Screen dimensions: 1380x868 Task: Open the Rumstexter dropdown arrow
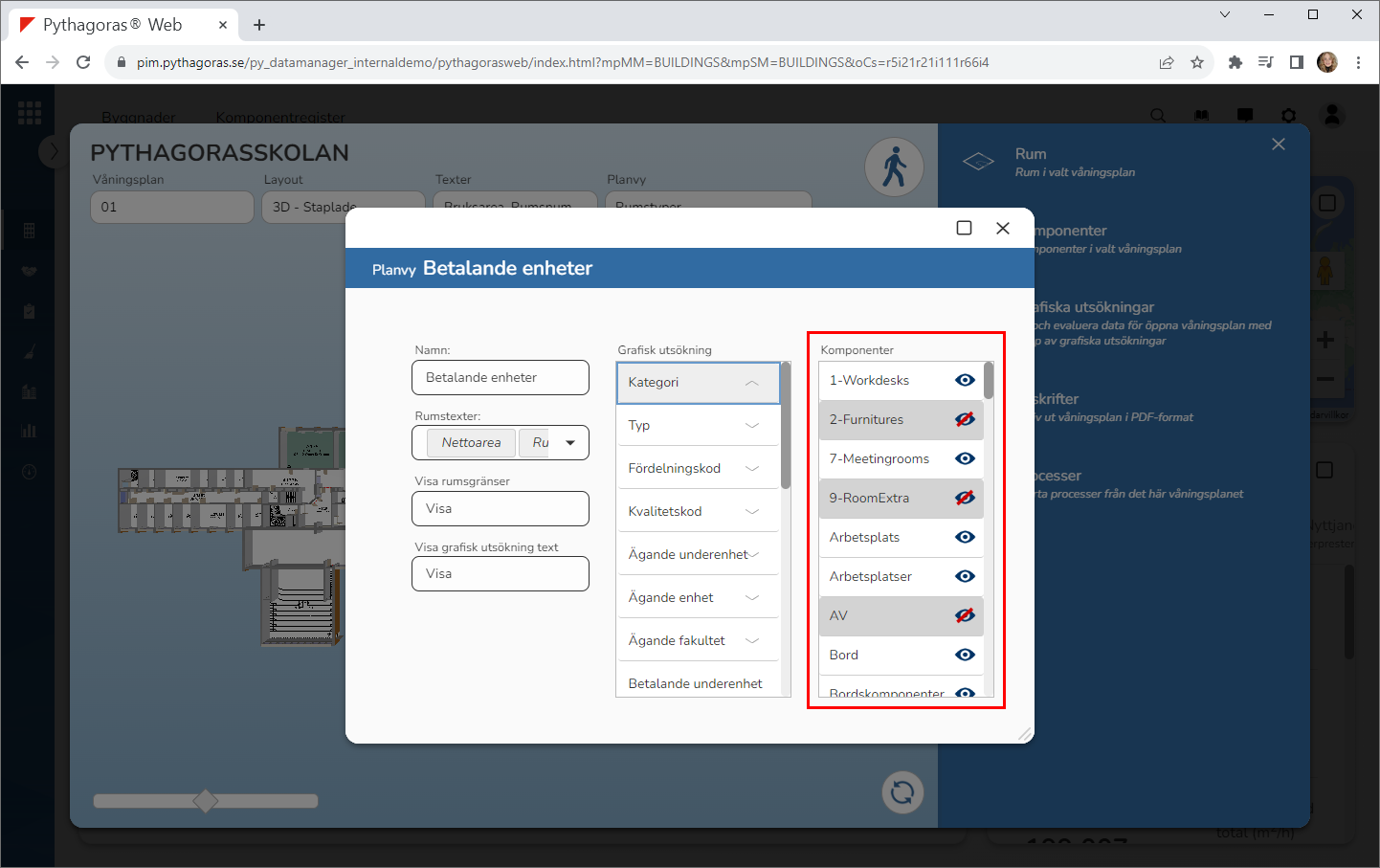570,443
